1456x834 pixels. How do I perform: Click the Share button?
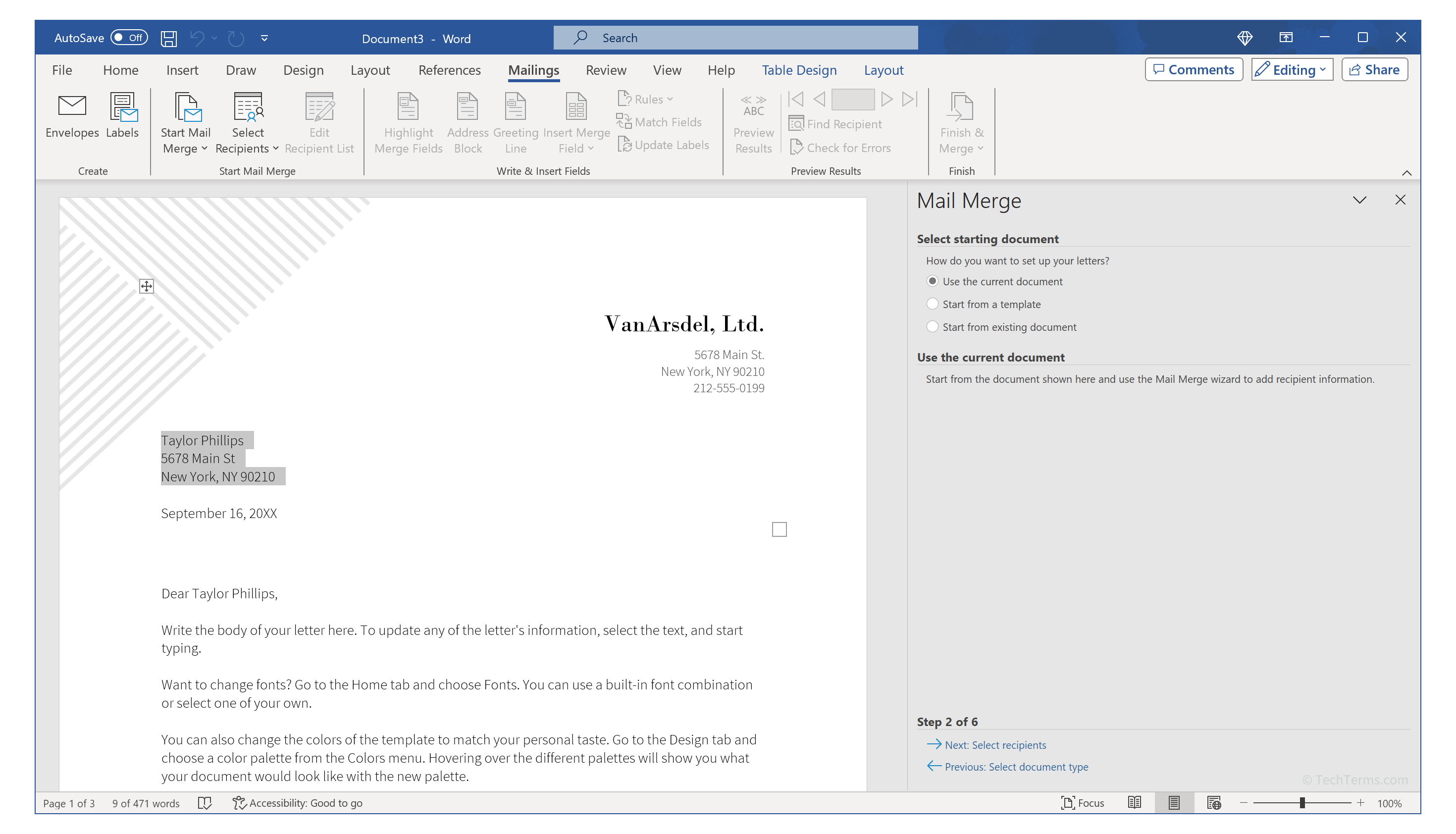click(x=1375, y=70)
